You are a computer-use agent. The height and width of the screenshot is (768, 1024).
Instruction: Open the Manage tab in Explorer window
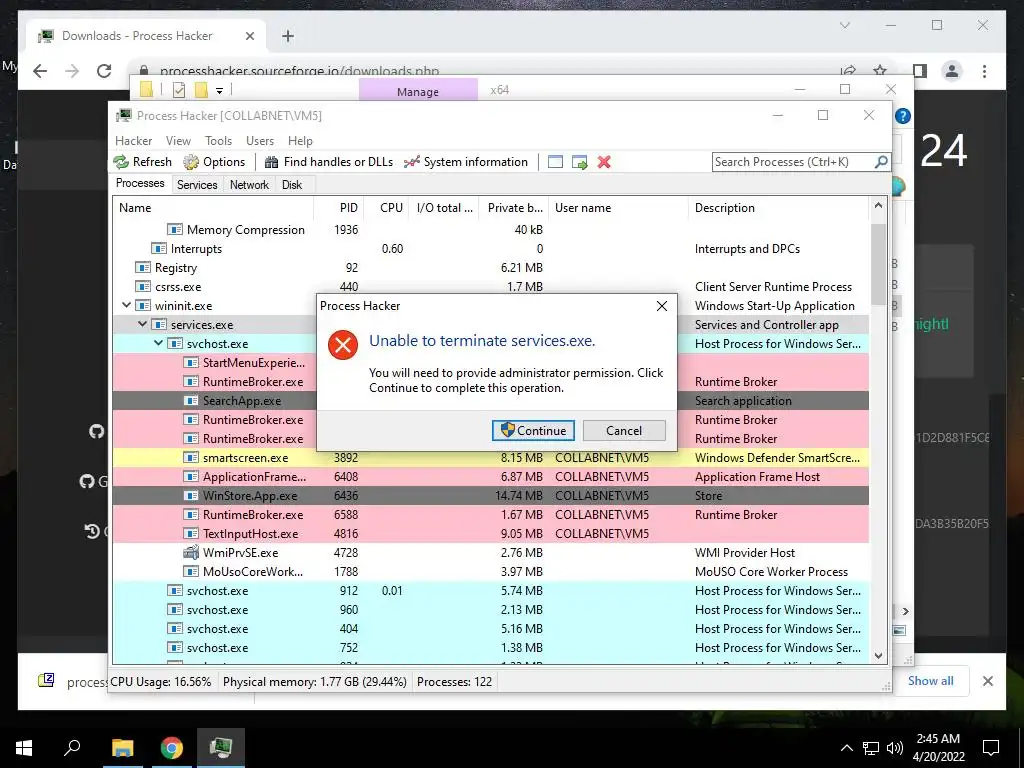point(418,91)
